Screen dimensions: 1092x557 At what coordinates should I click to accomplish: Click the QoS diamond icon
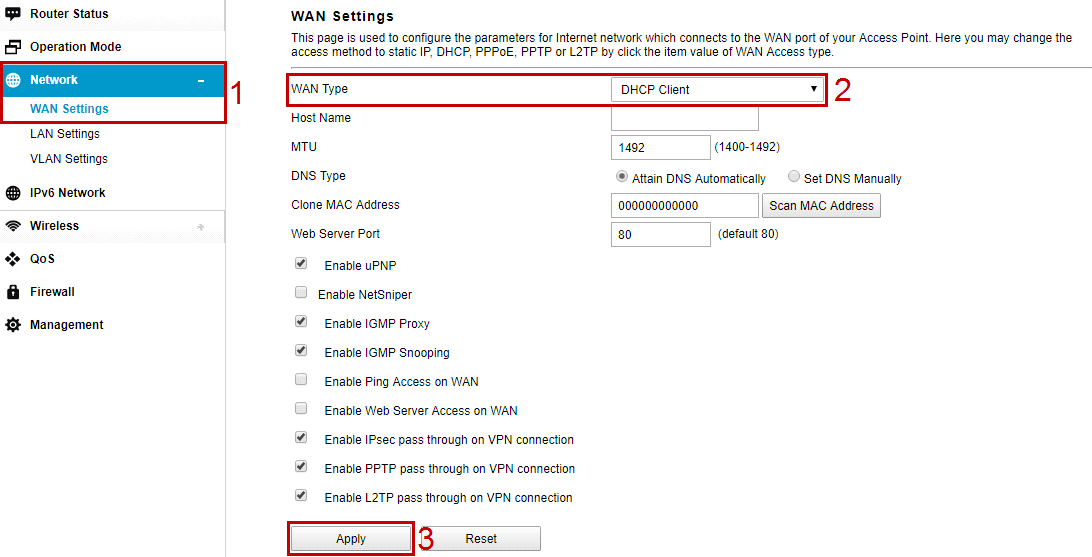pyautogui.click(x=13, y=259)
